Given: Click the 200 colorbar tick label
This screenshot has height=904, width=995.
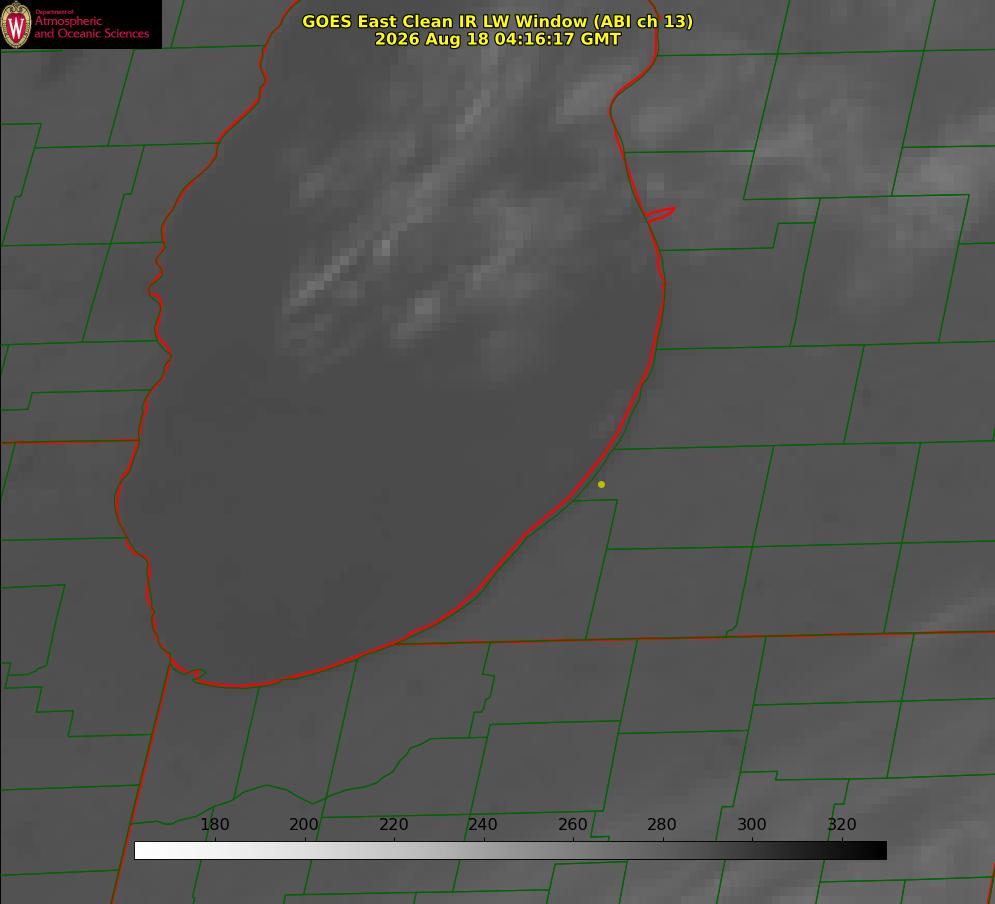Looking at the screenshot, I should click(304, 824).
